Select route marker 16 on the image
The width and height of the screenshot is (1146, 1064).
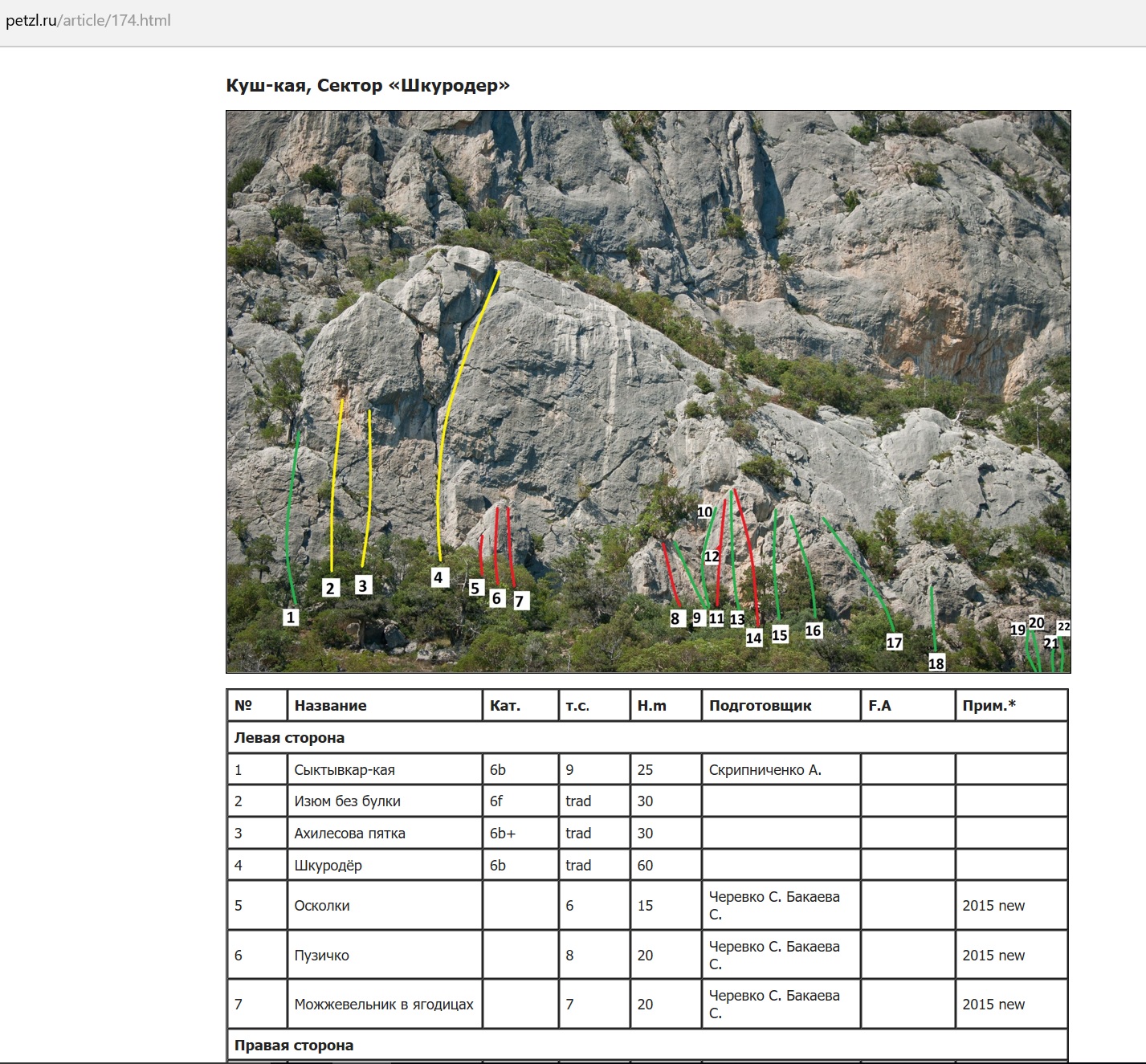pyautogui.click(x=813, y=630)
